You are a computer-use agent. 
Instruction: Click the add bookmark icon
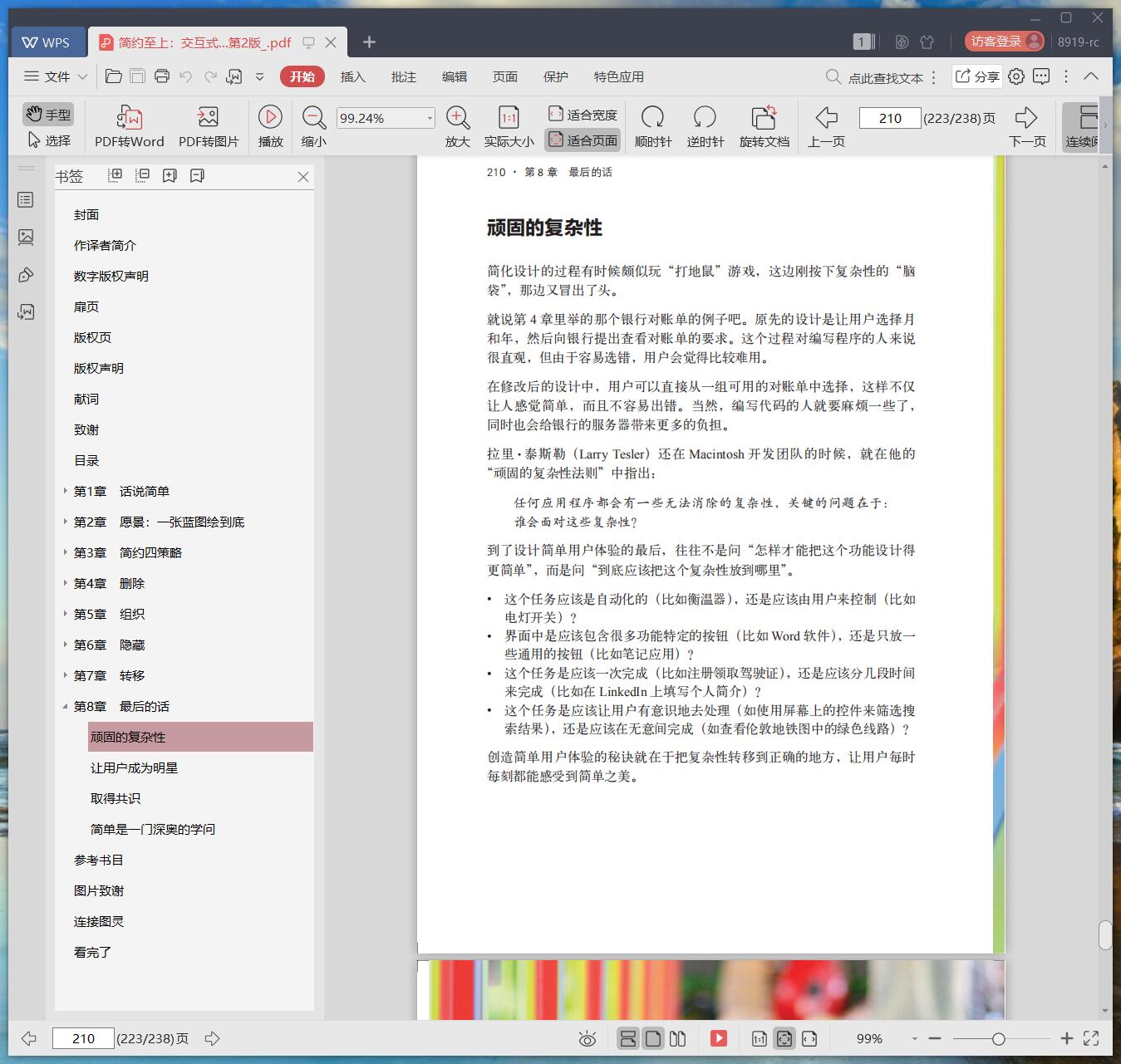(x=170, y=175)
